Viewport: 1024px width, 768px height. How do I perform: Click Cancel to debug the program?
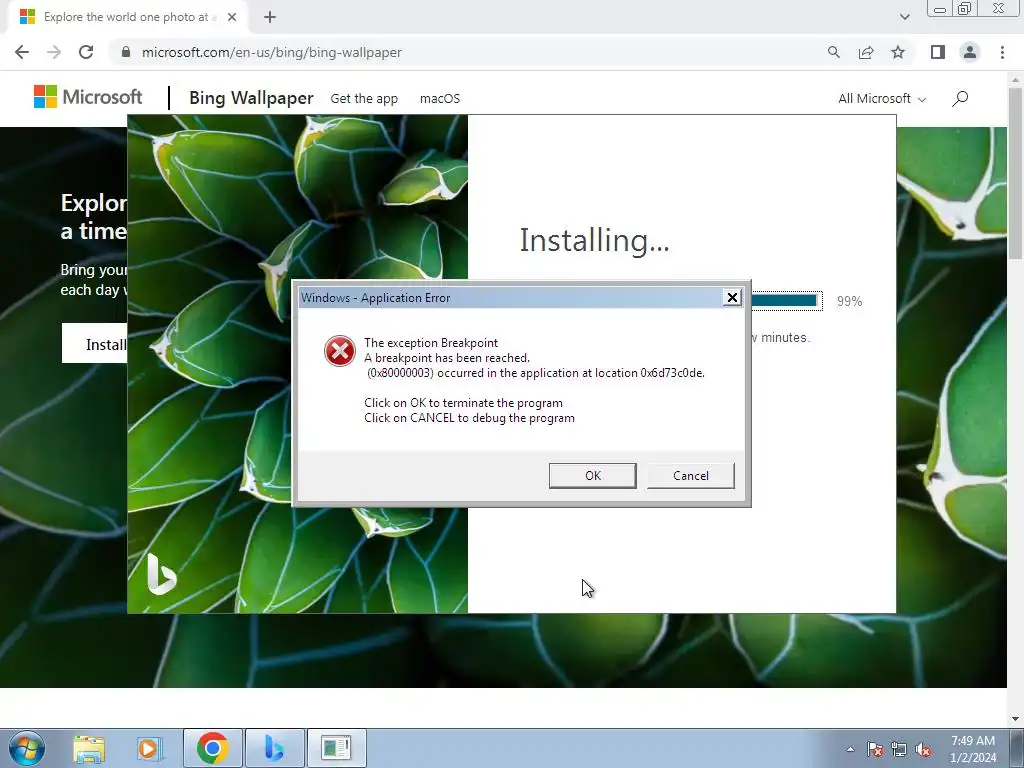690,475
